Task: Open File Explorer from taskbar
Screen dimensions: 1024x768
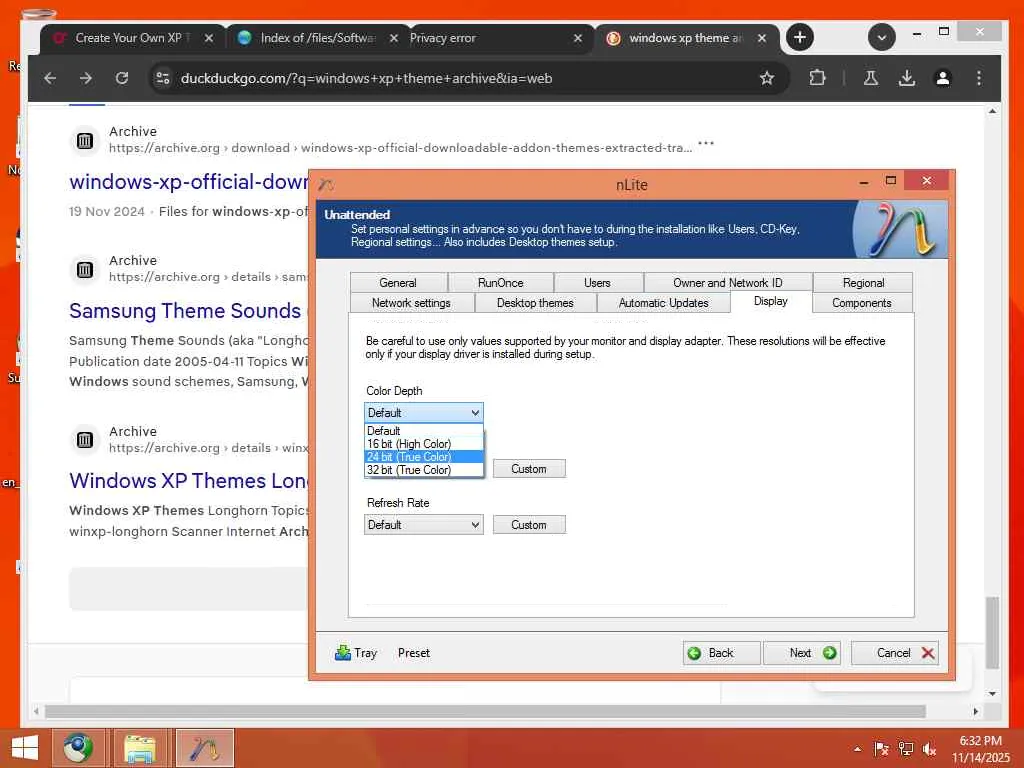Action: pos(140,748)
